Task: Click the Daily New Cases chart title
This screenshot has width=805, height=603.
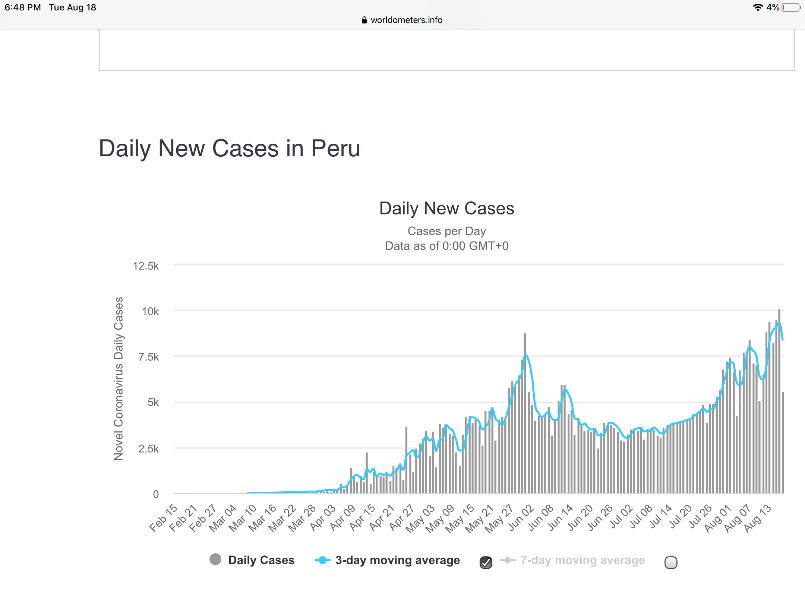Action: click(x=446, y=209)
